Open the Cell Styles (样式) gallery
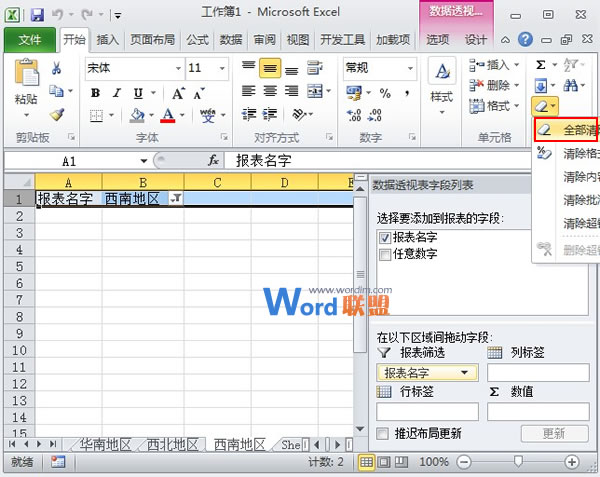Image resolution: width=600 pixels, height=477 pixels. (441, 81)
